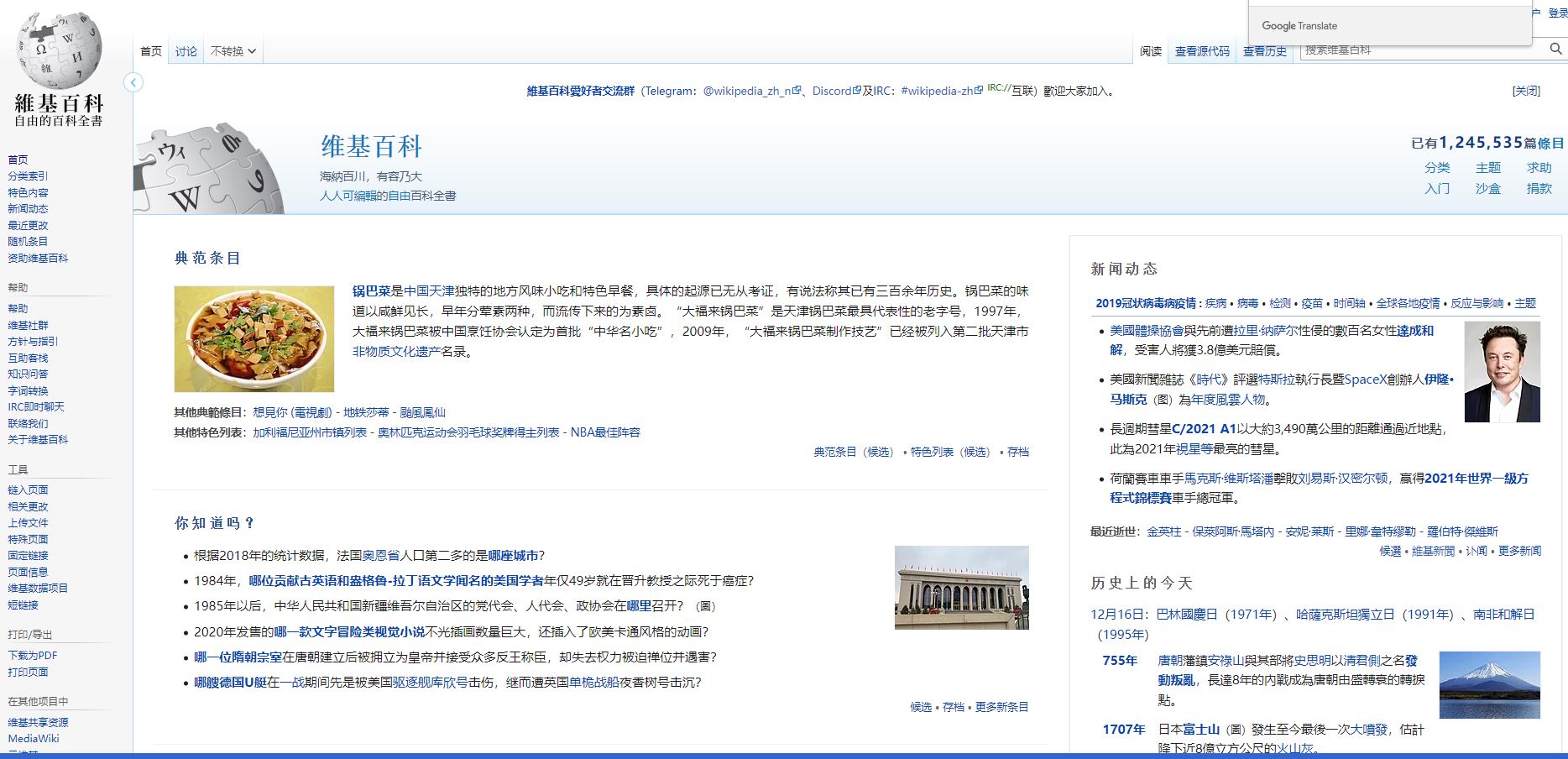Open the 沙盒 link in the header
This screenshot has width=1568, height=759.
pos(1487,189)
